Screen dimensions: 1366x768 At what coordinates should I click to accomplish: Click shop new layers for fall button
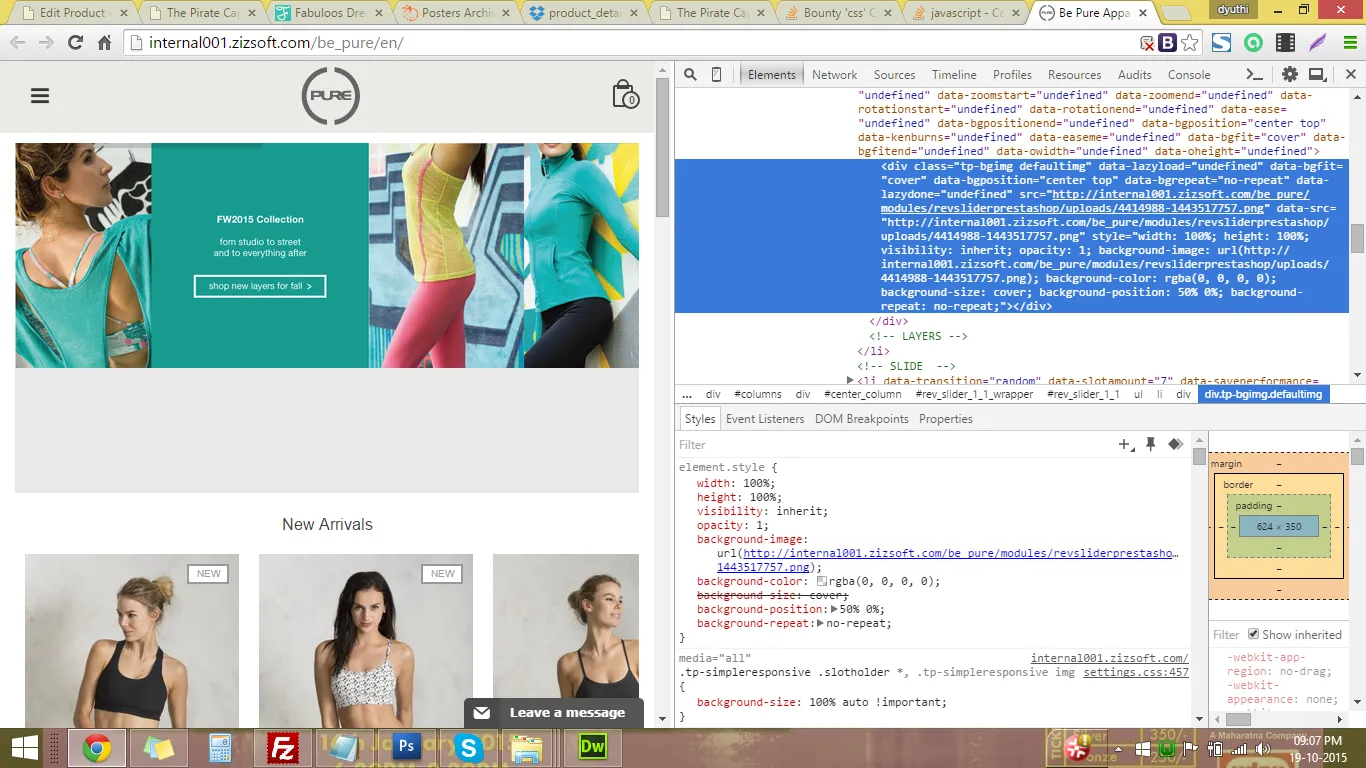click(x=260, y=286)
